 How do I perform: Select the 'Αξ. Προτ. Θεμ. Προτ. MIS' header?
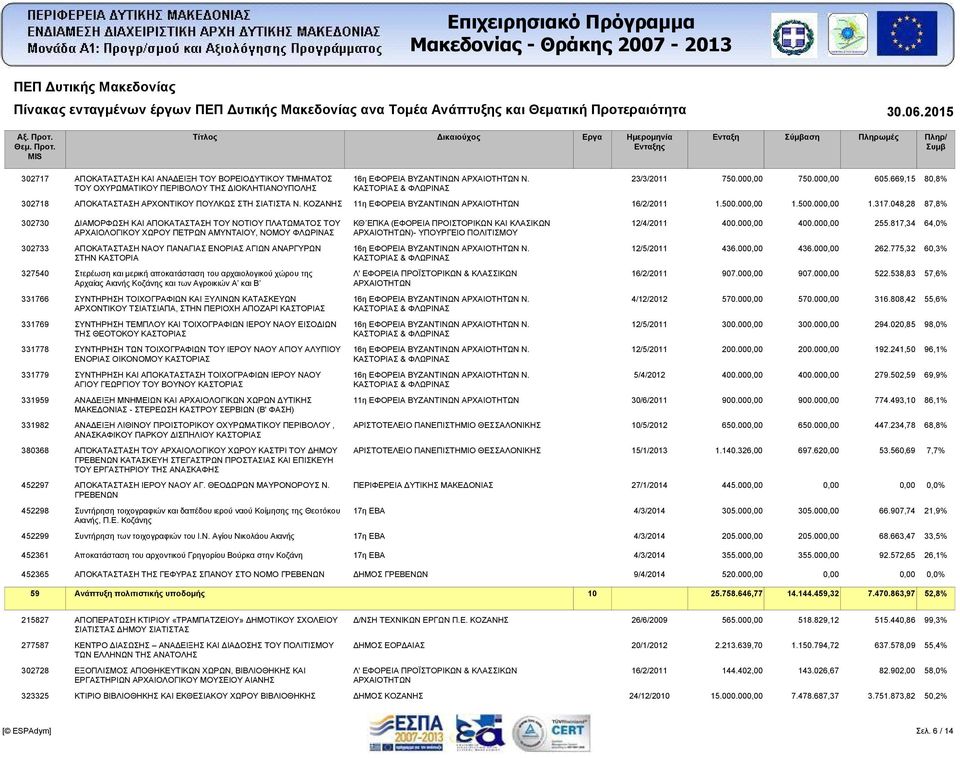click(35, 147)
